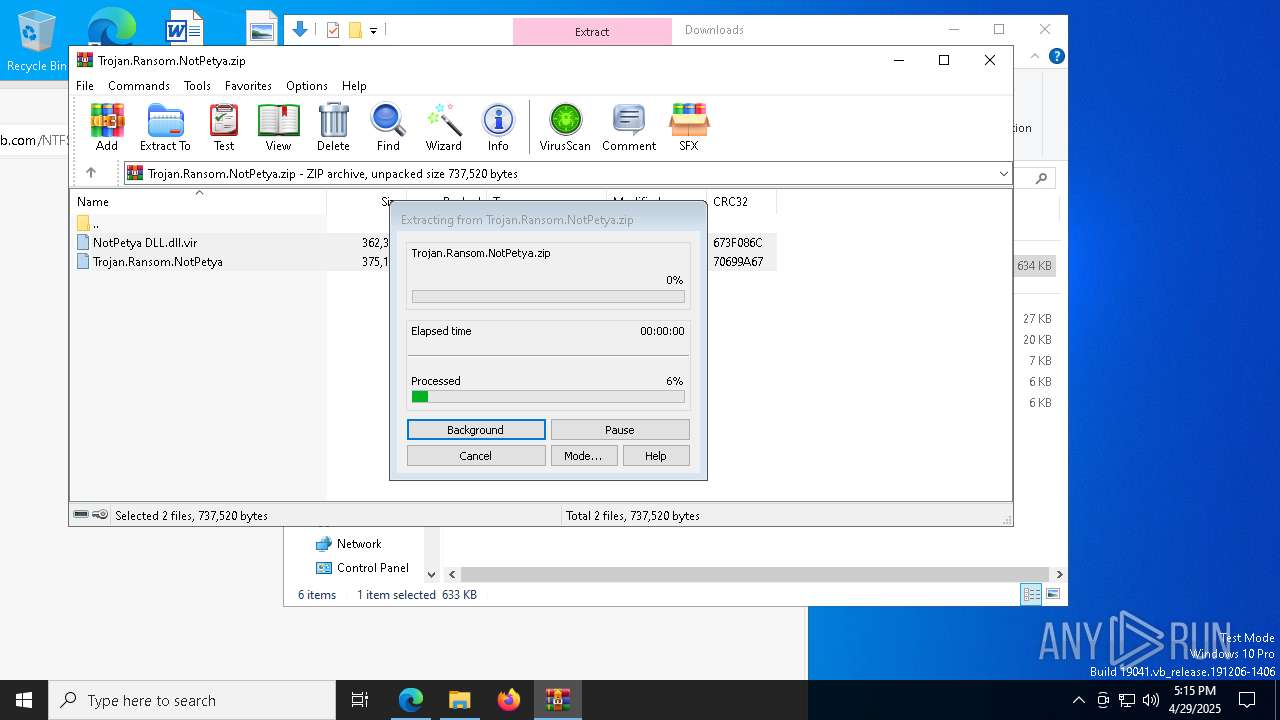Create SFX self-extracting archive
The height and width of the screenshot is (720, 1280).
[689, 127]
